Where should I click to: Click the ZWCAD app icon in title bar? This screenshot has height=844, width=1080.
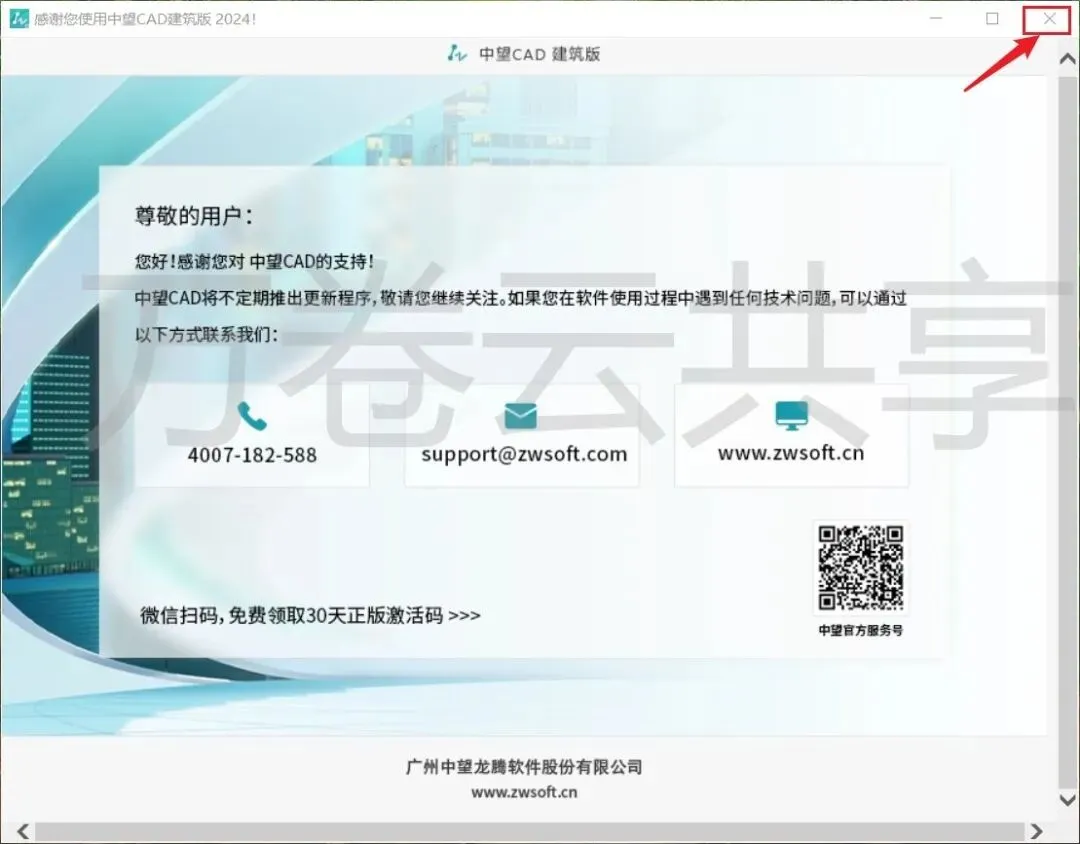click(19, 19)
